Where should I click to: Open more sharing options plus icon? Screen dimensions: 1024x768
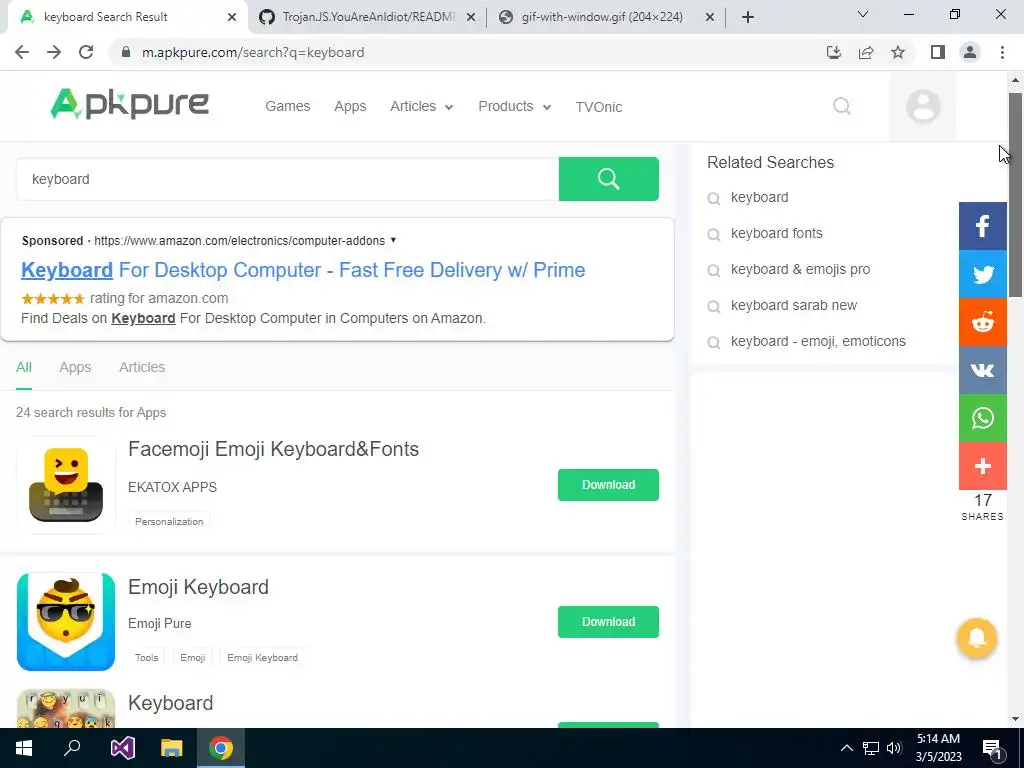pyautogui.click(x=983, y=466)
